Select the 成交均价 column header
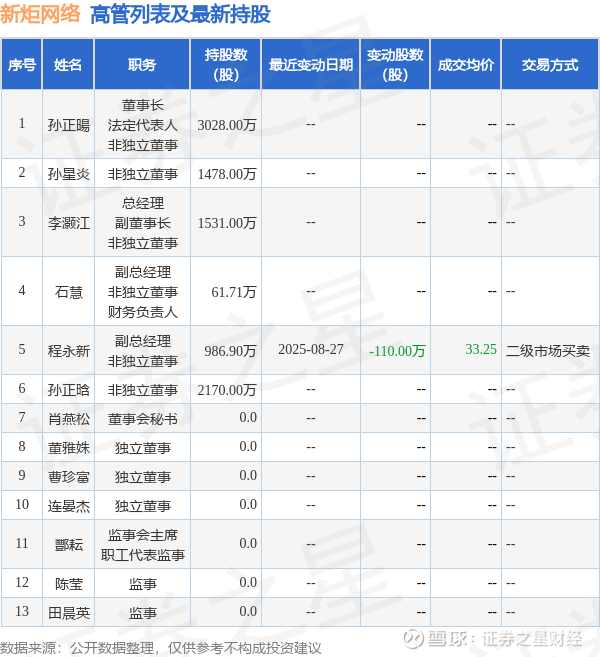The width and height of the screenshot is (600, 657). [x=466, y=65]
